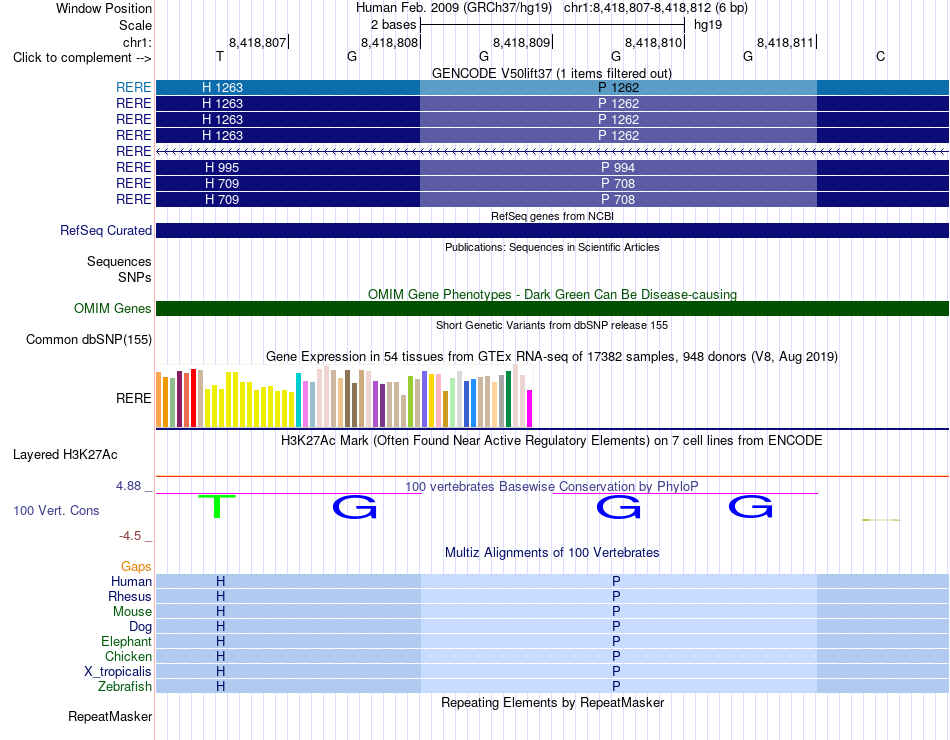The image size is (950, 740).
Task: Click the Zebrafish species label
Action: click(x=124, y=687)
